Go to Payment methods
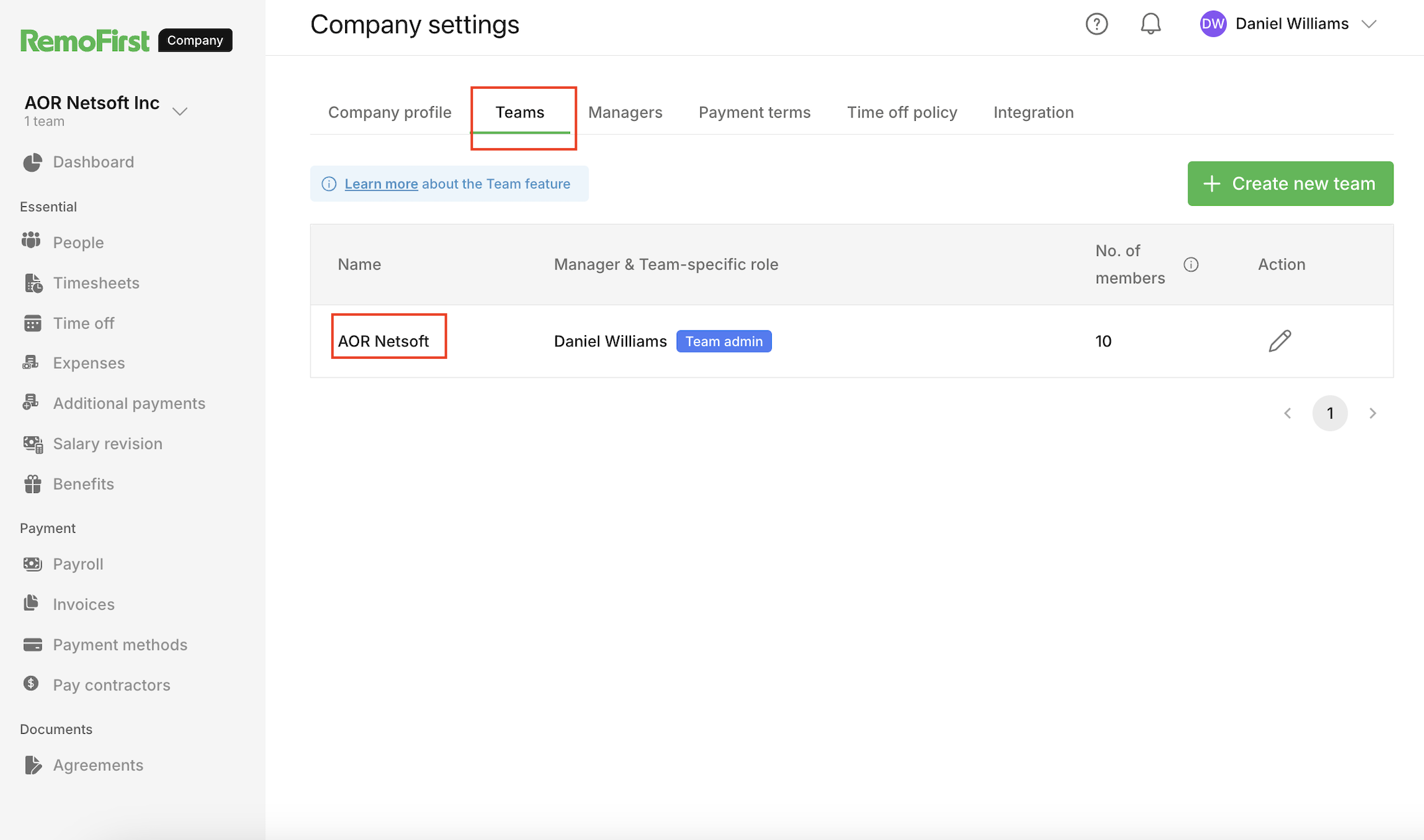The height and width of the screenshot is (840, 1424). [x=120, y=644]
